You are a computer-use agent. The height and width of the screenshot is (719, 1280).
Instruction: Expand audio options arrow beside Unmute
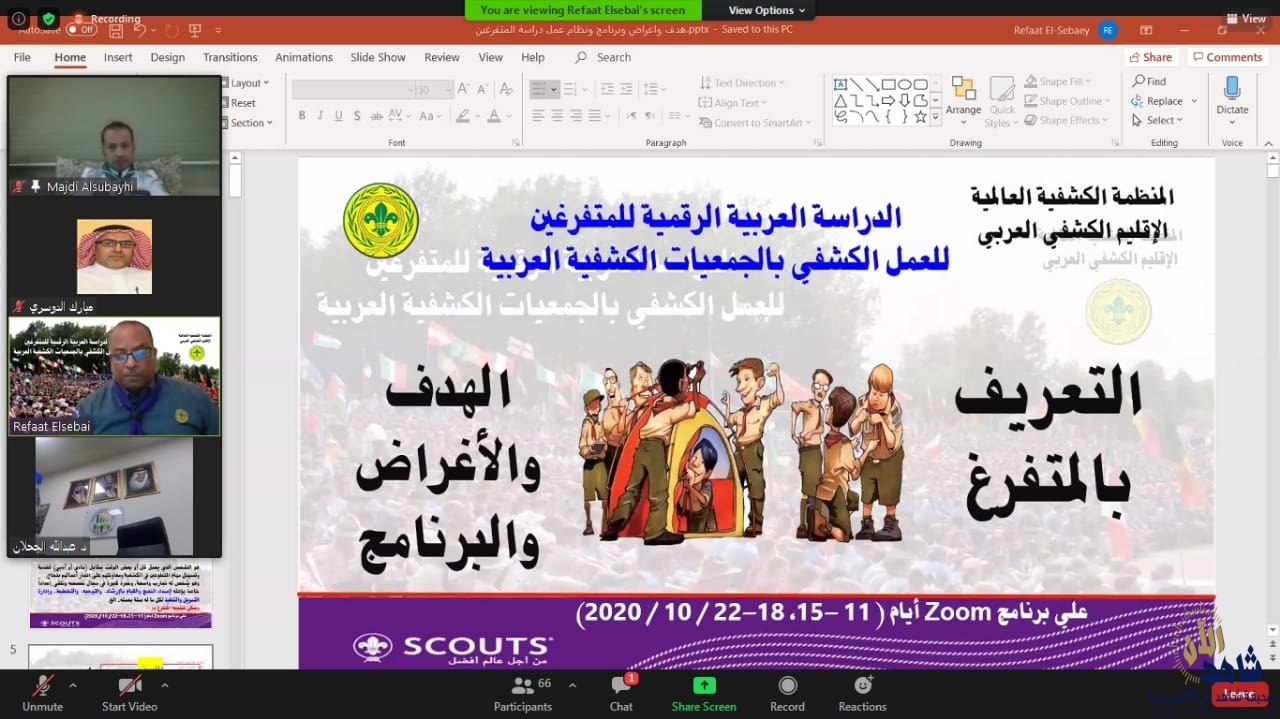[x=72, y=685]
